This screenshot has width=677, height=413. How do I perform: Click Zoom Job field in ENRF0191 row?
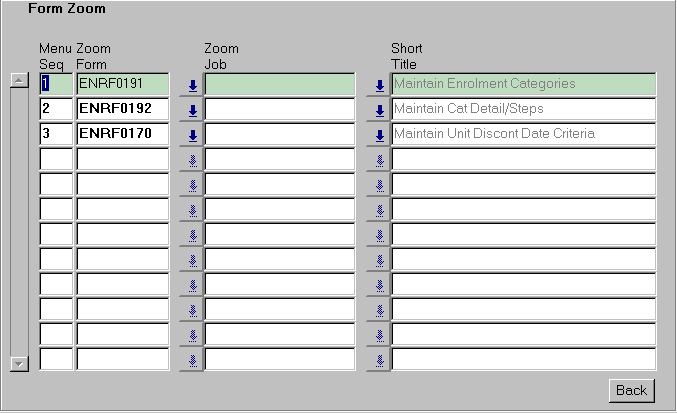point(280,84)
